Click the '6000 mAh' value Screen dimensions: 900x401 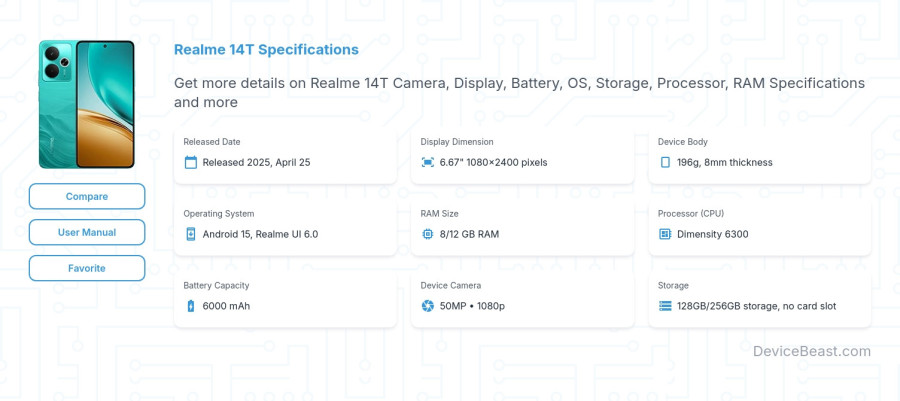click(x=226, y=306)
